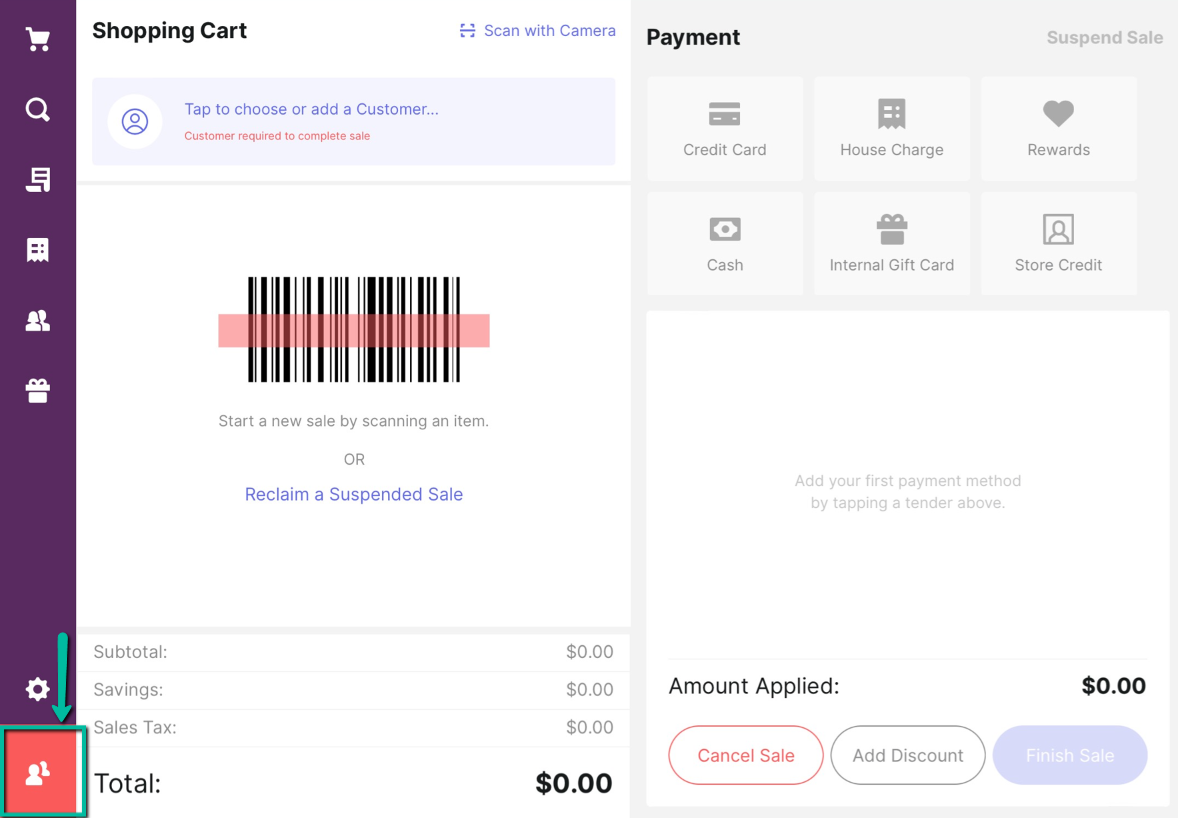
Task: Click the Sales Tax label
Action: (135, 727)
